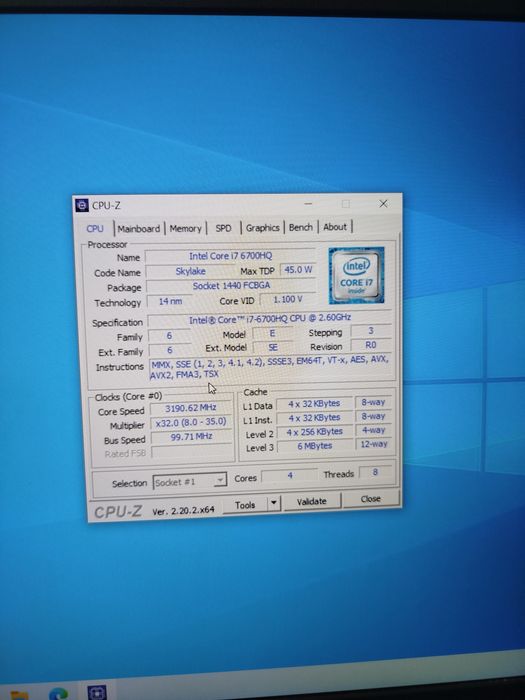Open File Explorer from the taskbar
This screenshot has width=525, height=700.
point(19,694)
